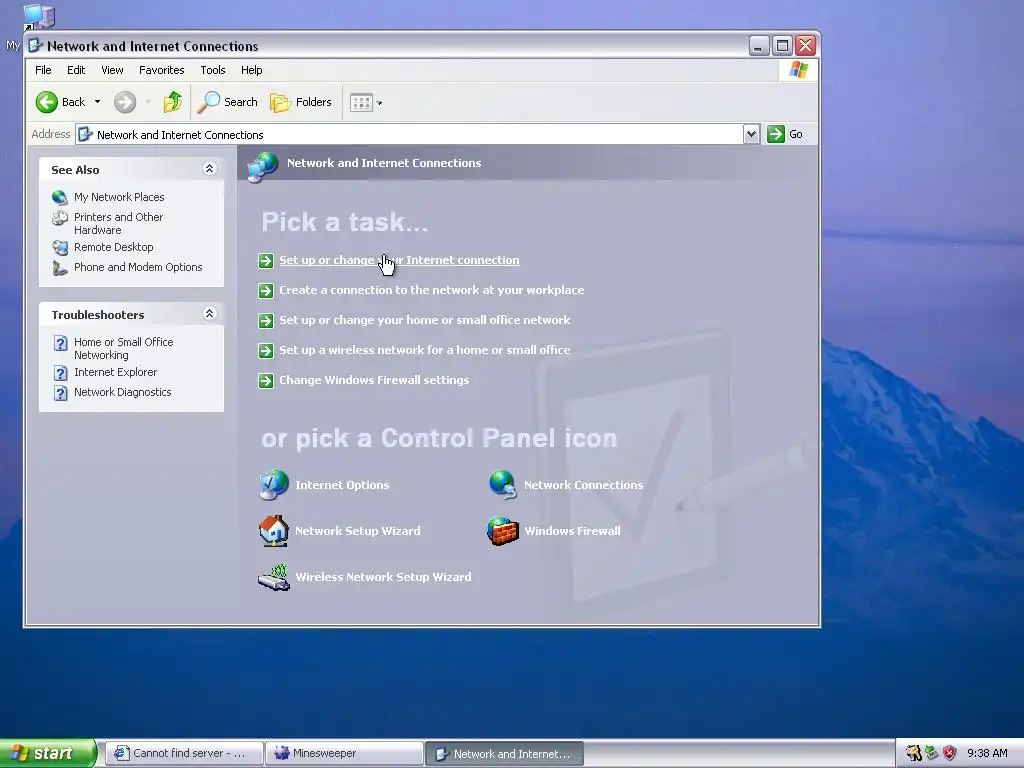Screen dimensions: 1024x768
Task: Click the Views grid icon
Action: [x=361, y=103]
